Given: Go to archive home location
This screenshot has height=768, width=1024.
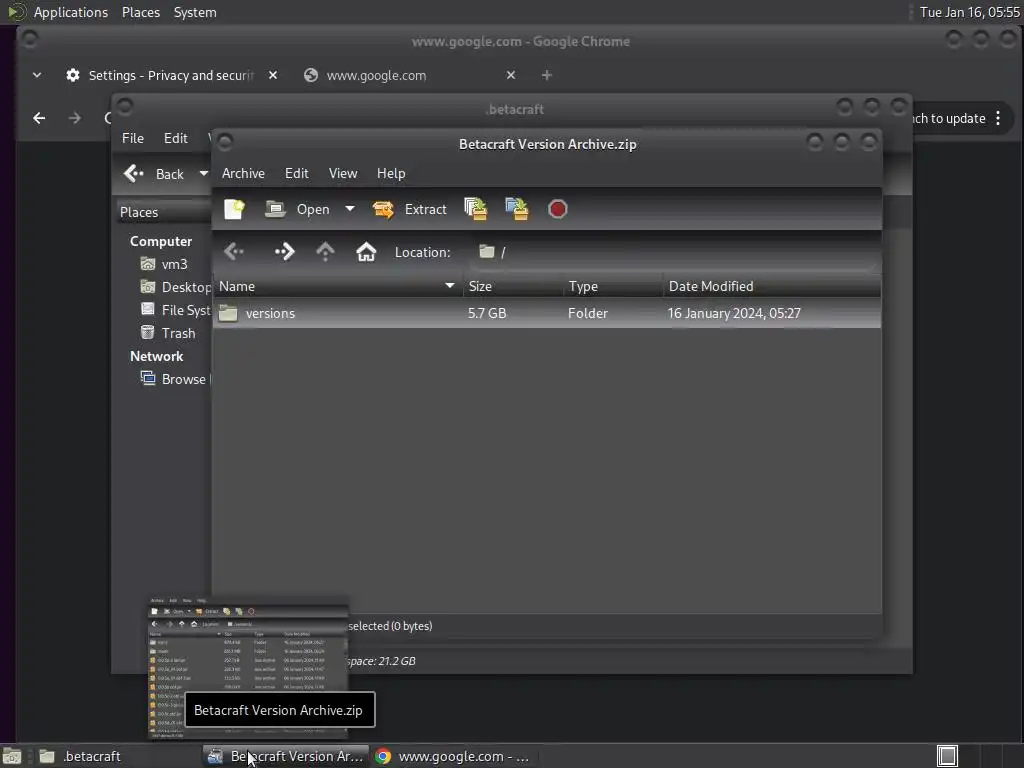Looking at the screenshot, I should pos(366,252).
